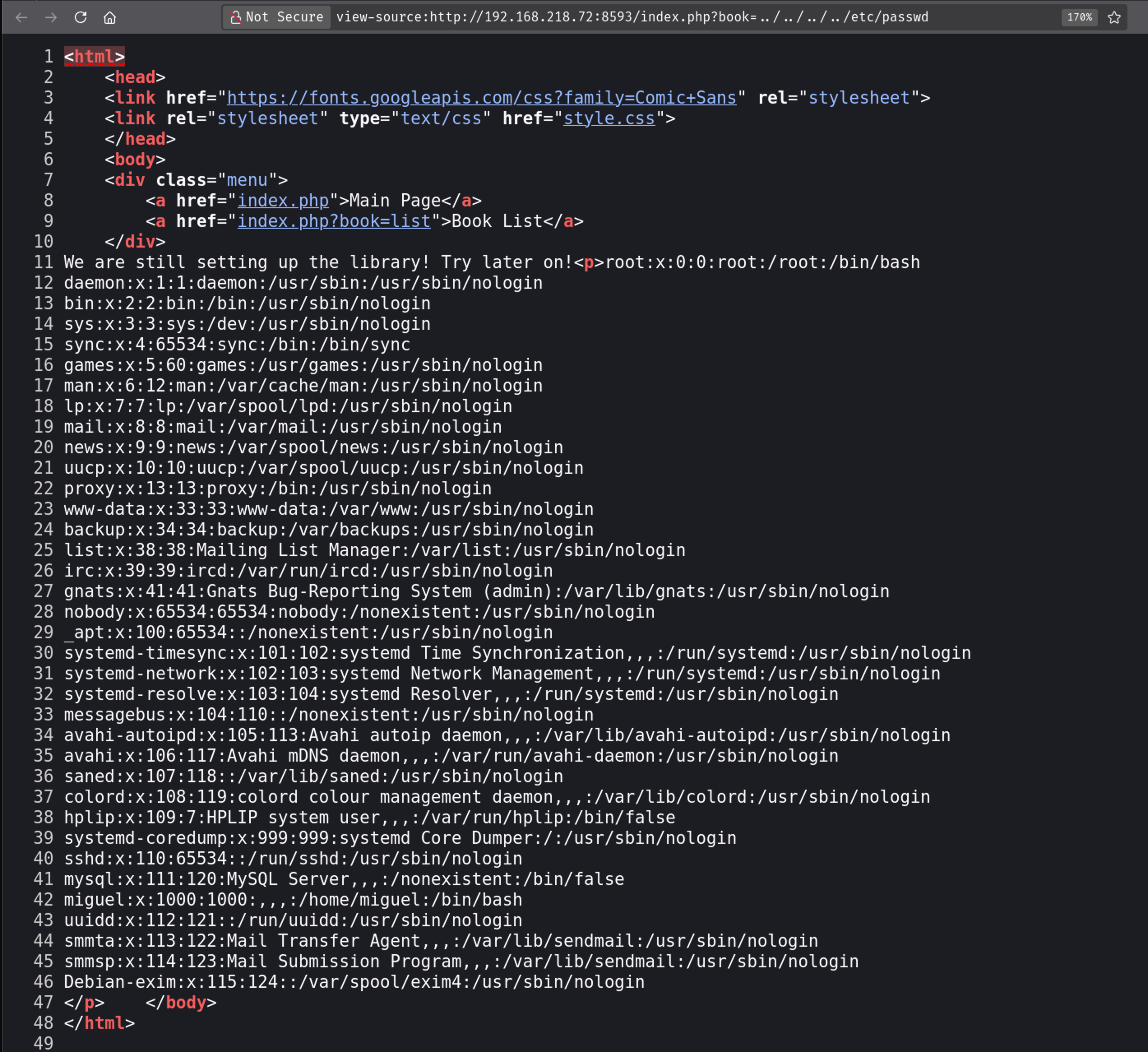Click the nobody:x:65534:65534 line
This screenshot has height=1052, width=1148.
(359, 612)
